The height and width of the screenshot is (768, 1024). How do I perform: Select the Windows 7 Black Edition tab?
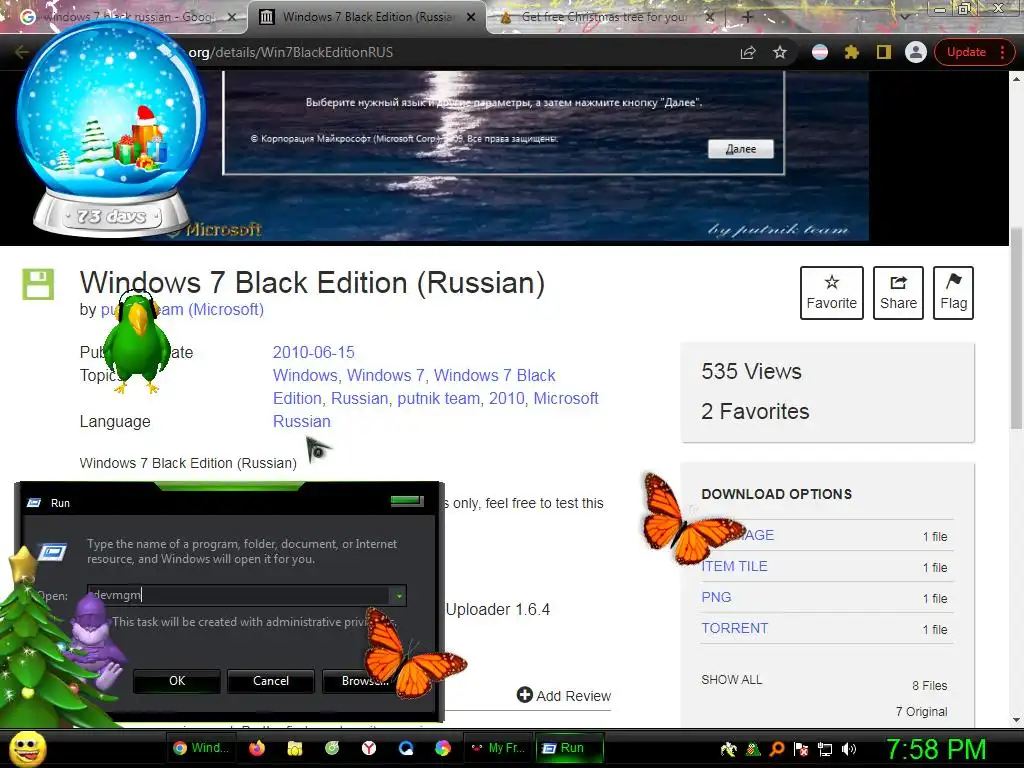tap(367, 17)
